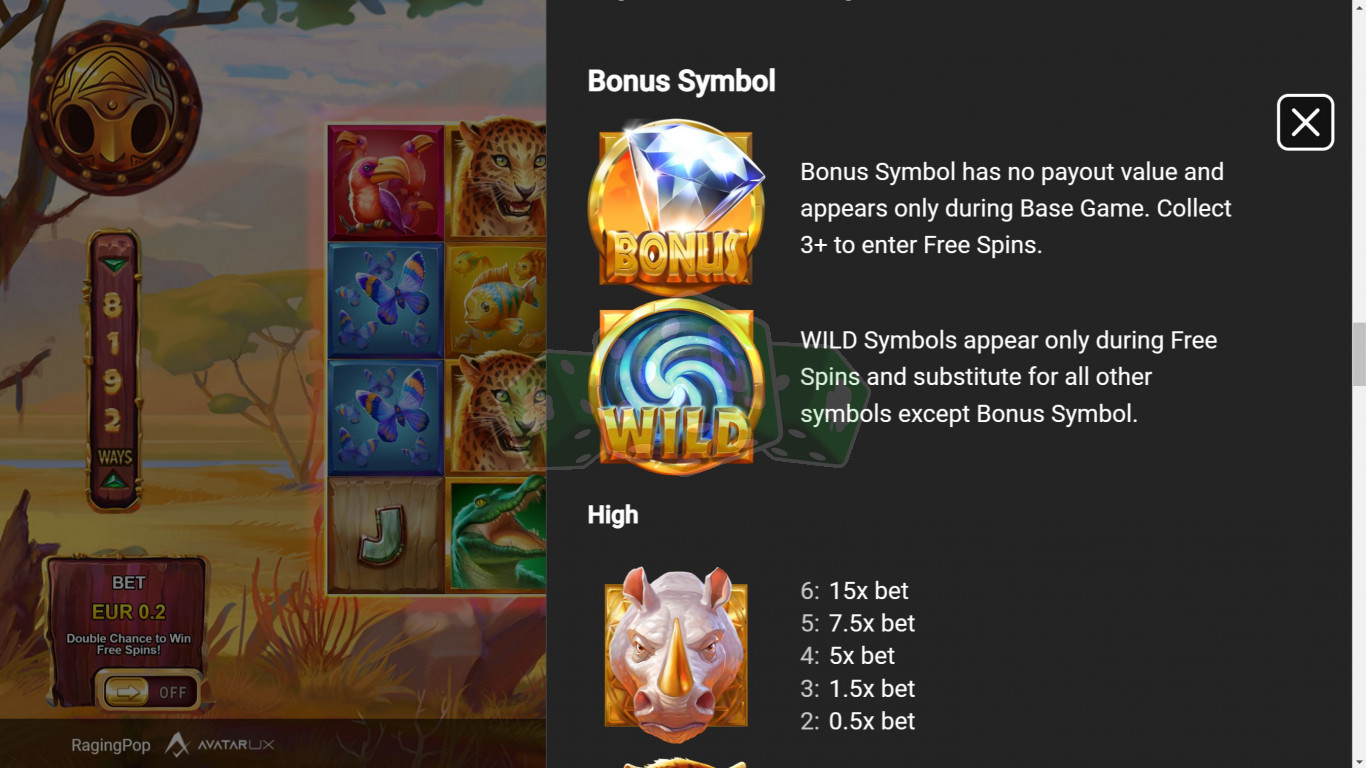Increase ways with green up arrow
1366x768 pixels.
(x=115, y=481)
